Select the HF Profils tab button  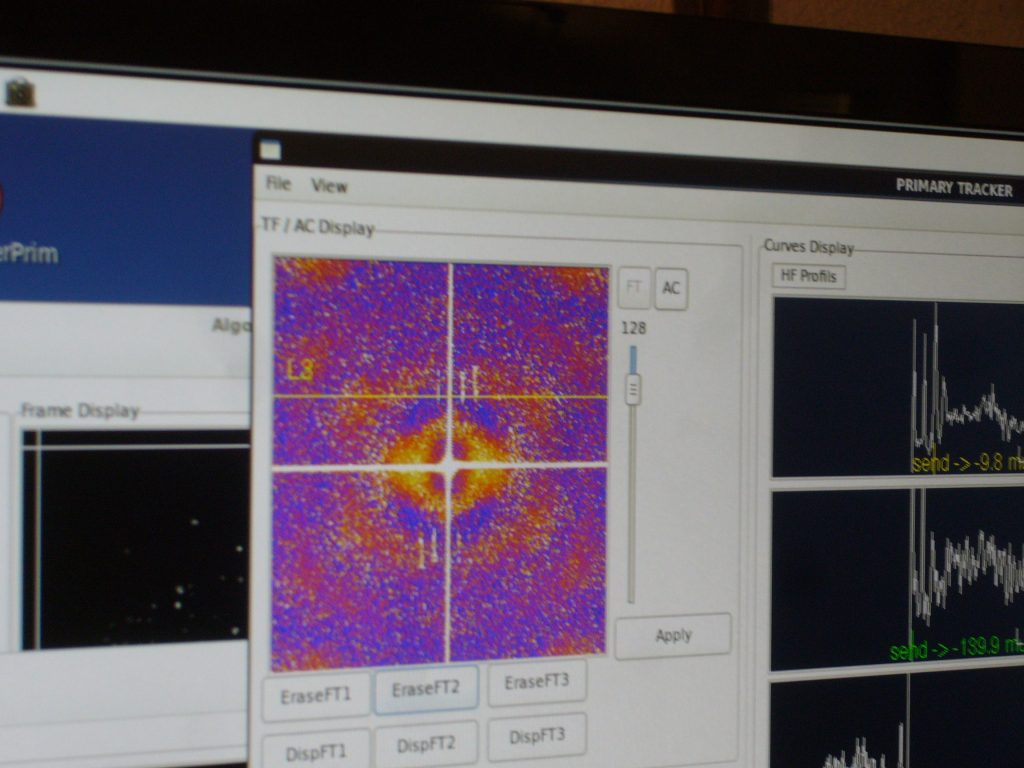click(808, 276)
